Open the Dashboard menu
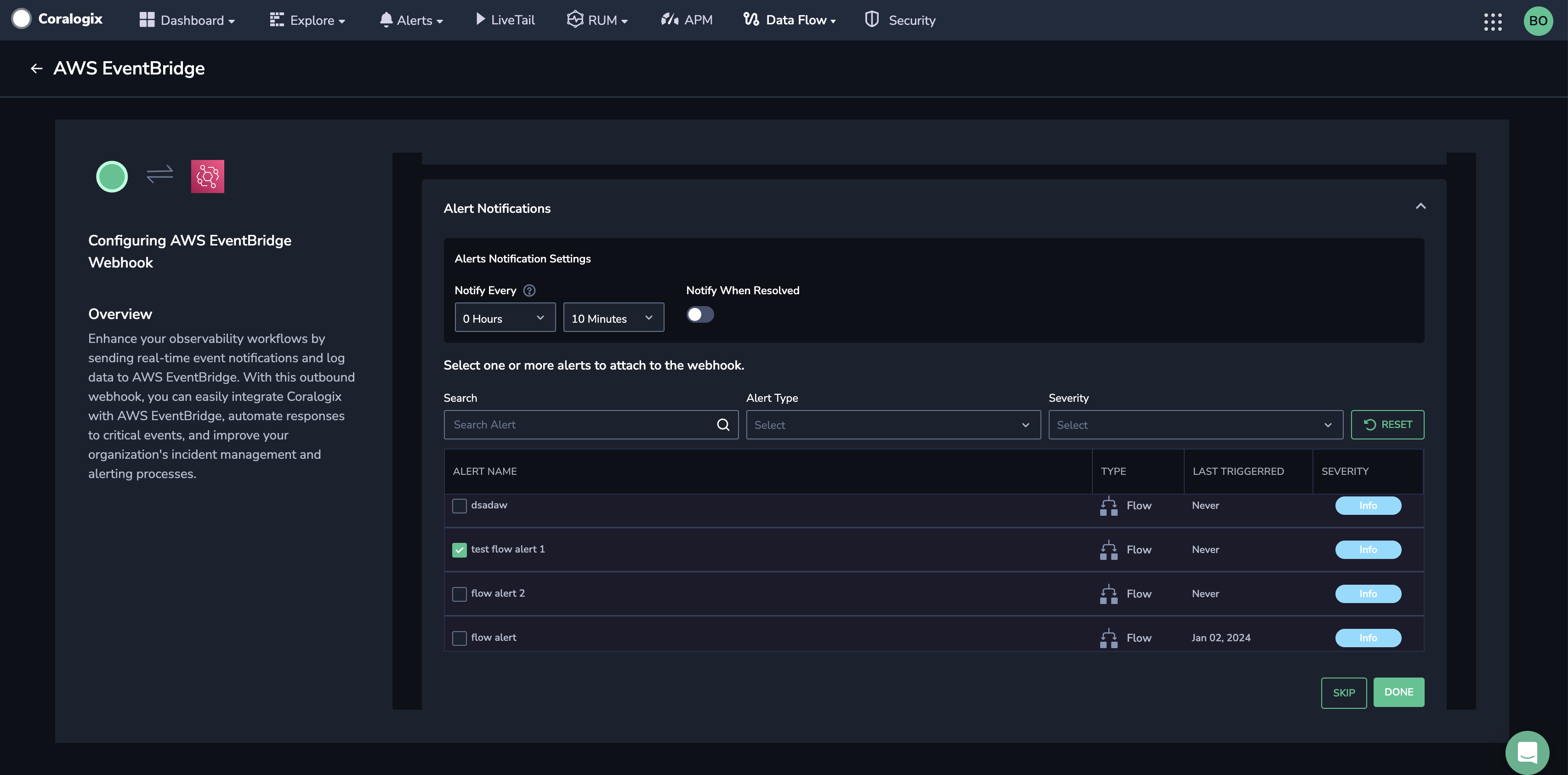 187,20
